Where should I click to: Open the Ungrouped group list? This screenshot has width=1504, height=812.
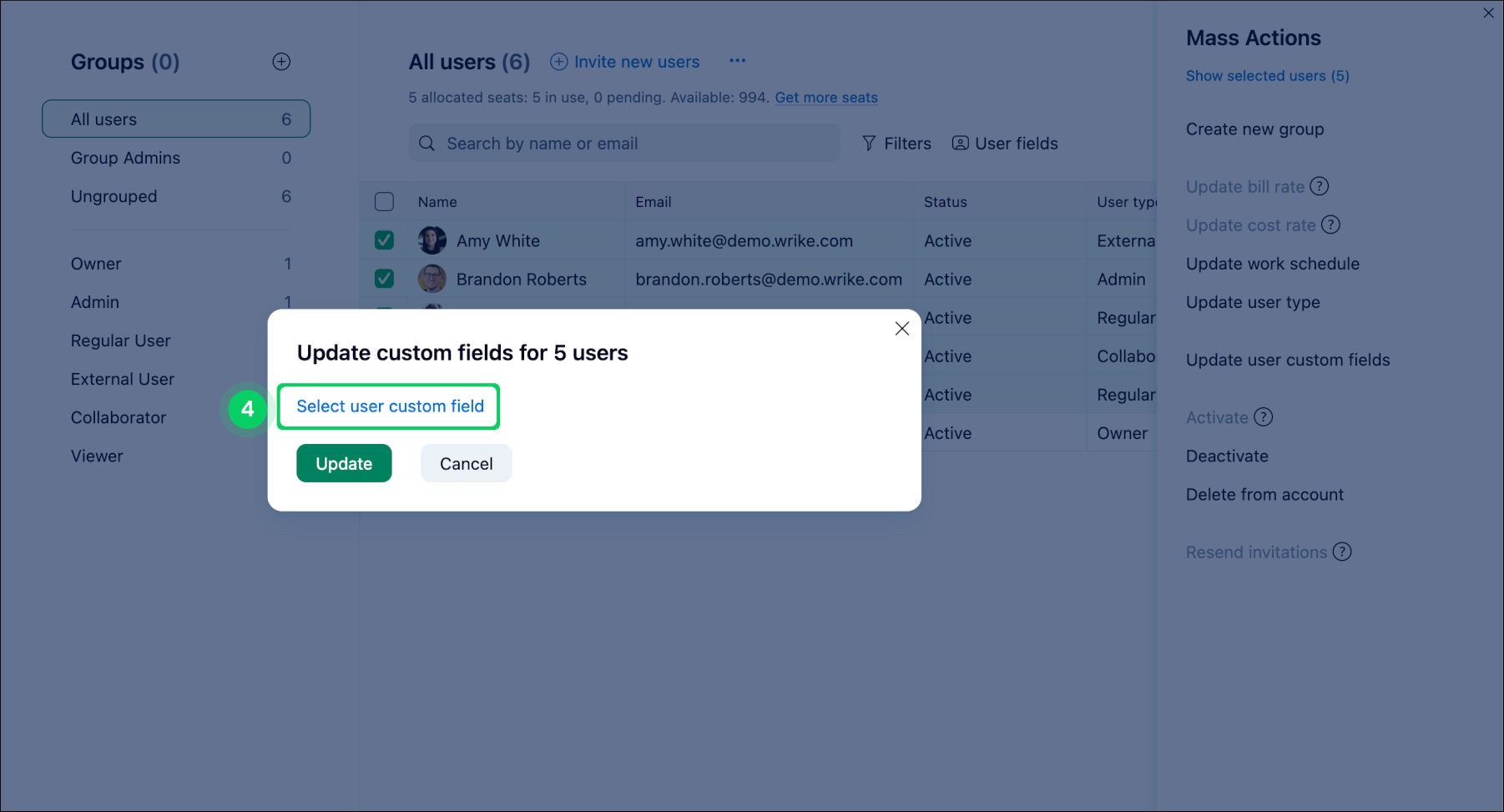114,196
